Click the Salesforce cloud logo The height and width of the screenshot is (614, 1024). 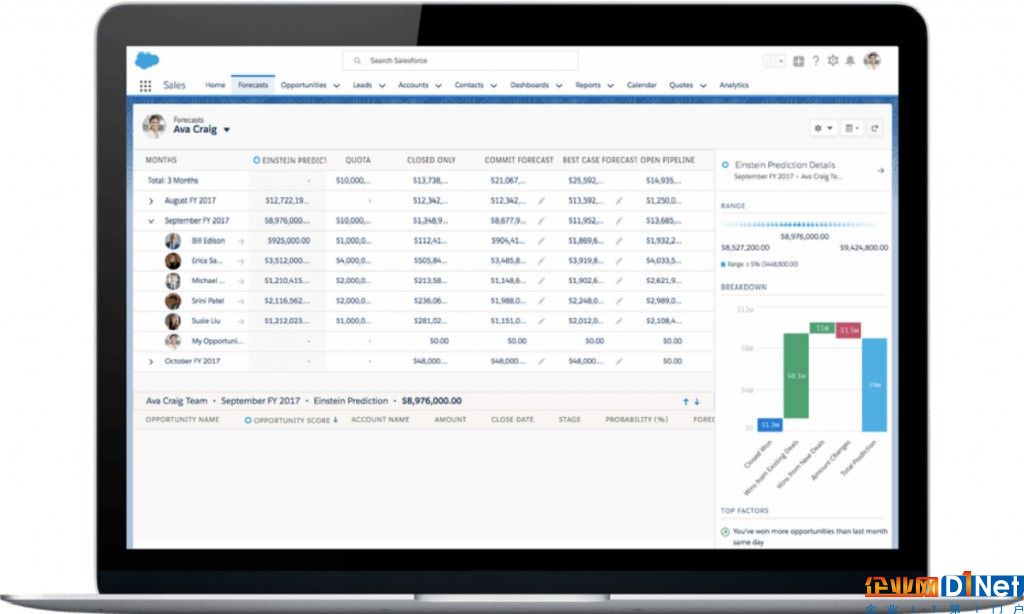click(147, 61)
